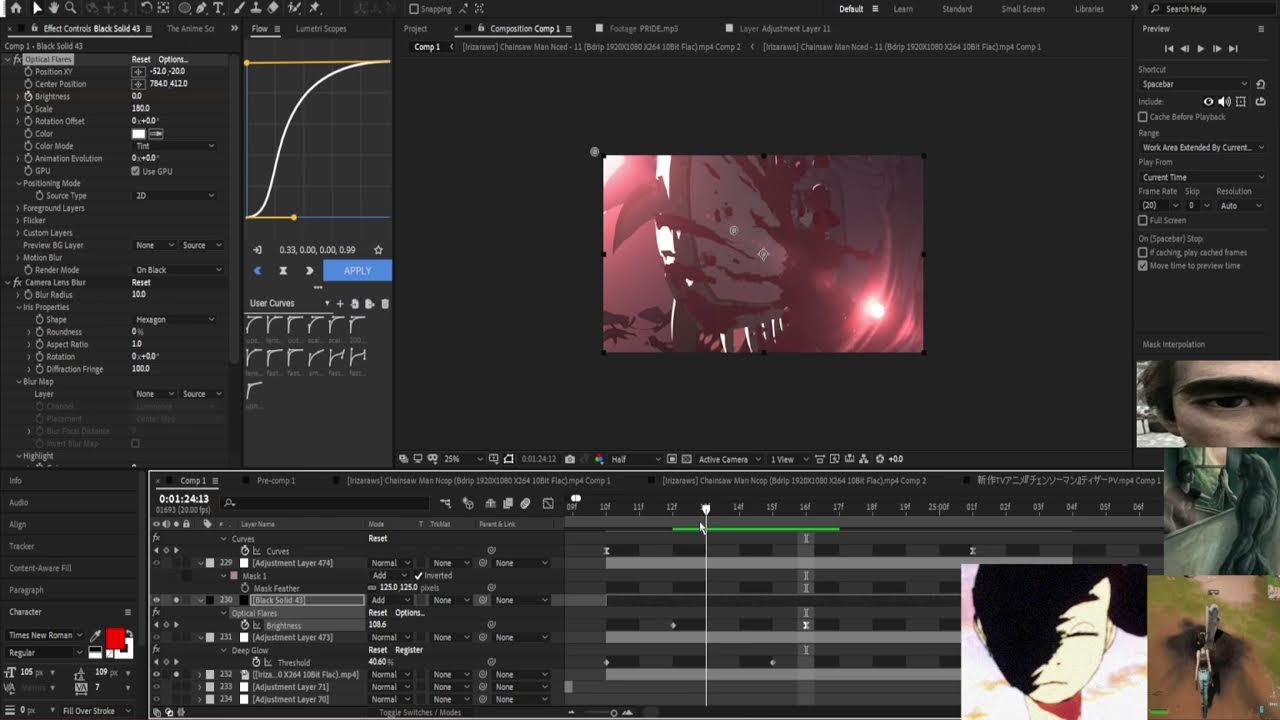
Task: Open the Source Type 2D dropdown
Action: coord(175,196)
